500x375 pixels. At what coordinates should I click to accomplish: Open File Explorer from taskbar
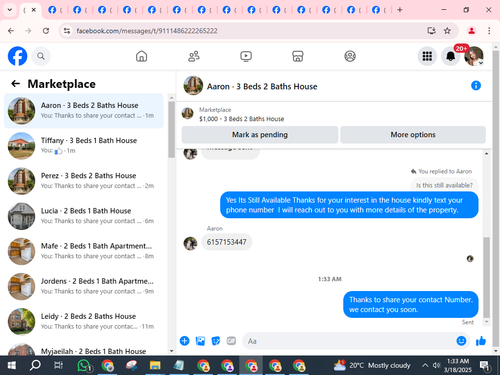point(155,365)
